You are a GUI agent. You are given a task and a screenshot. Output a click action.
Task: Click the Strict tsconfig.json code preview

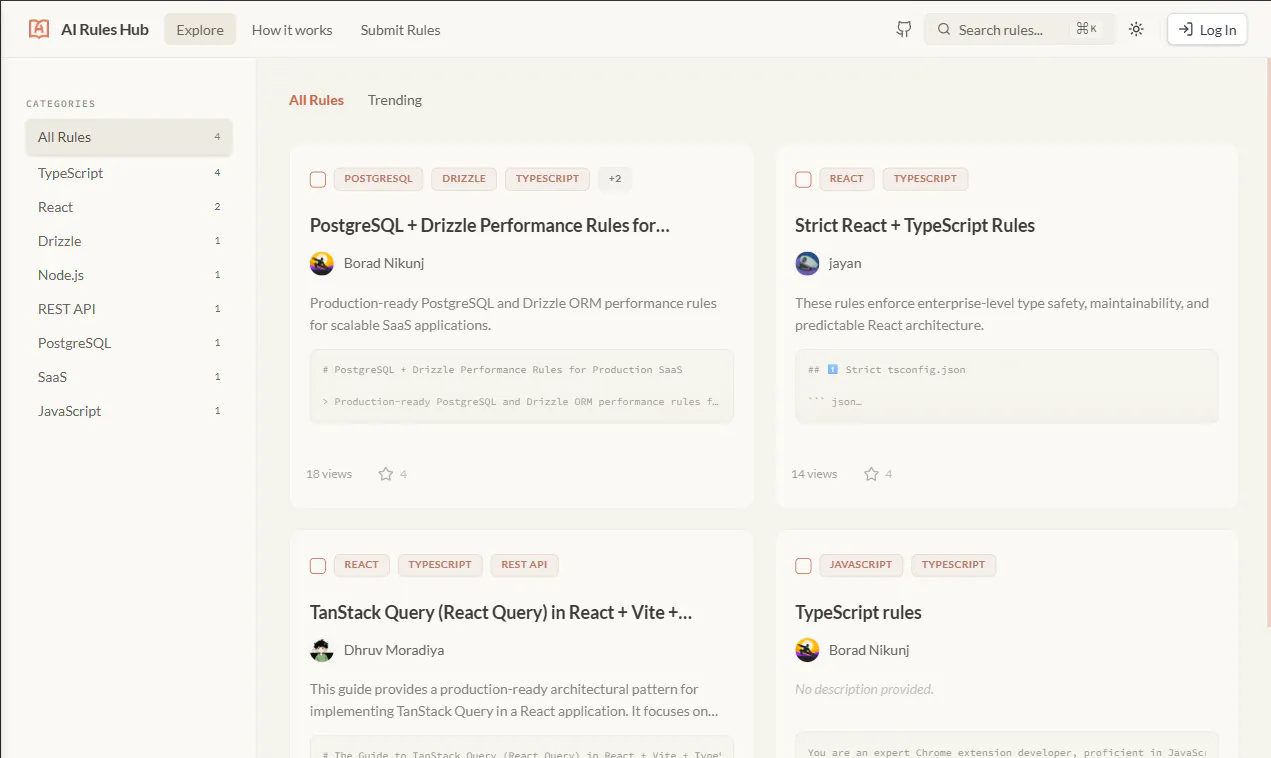coord(1007,386)
